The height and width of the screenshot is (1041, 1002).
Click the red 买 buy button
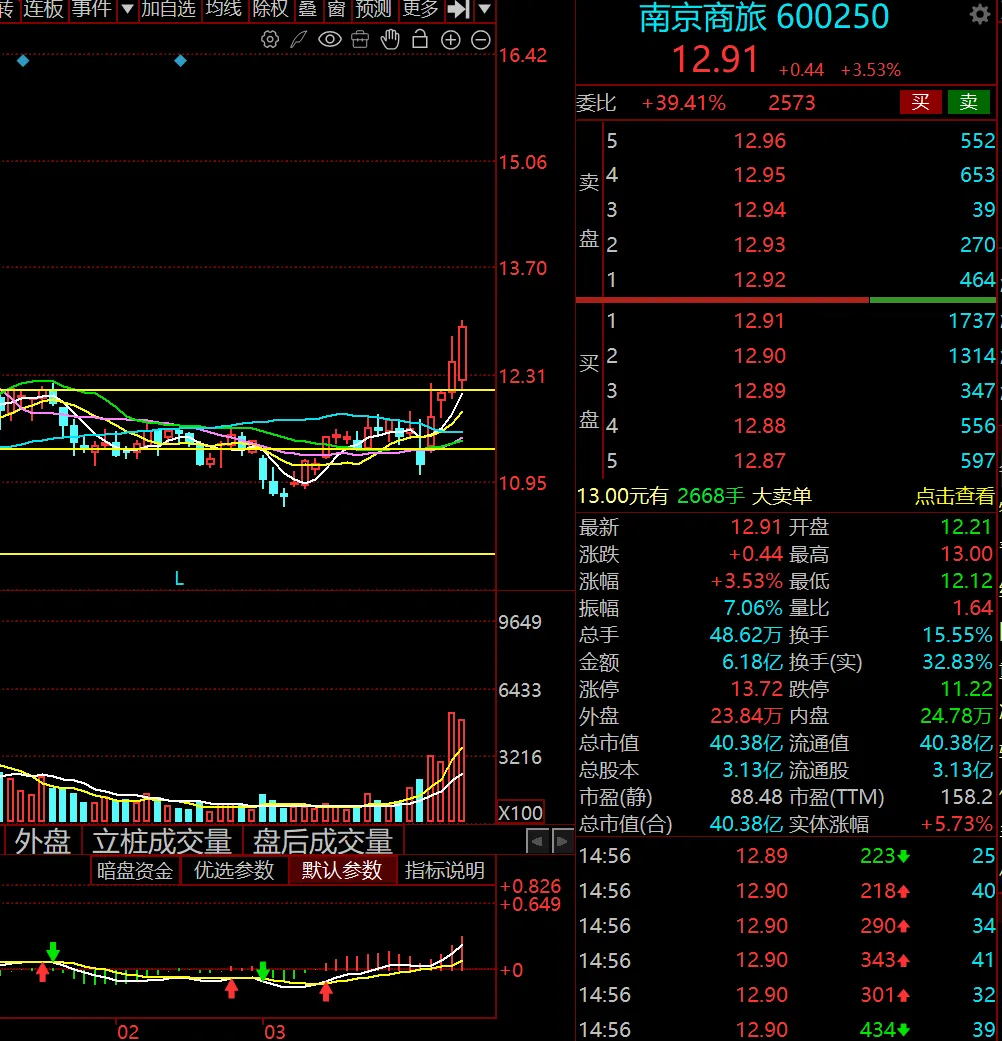[x=920, y=102]
